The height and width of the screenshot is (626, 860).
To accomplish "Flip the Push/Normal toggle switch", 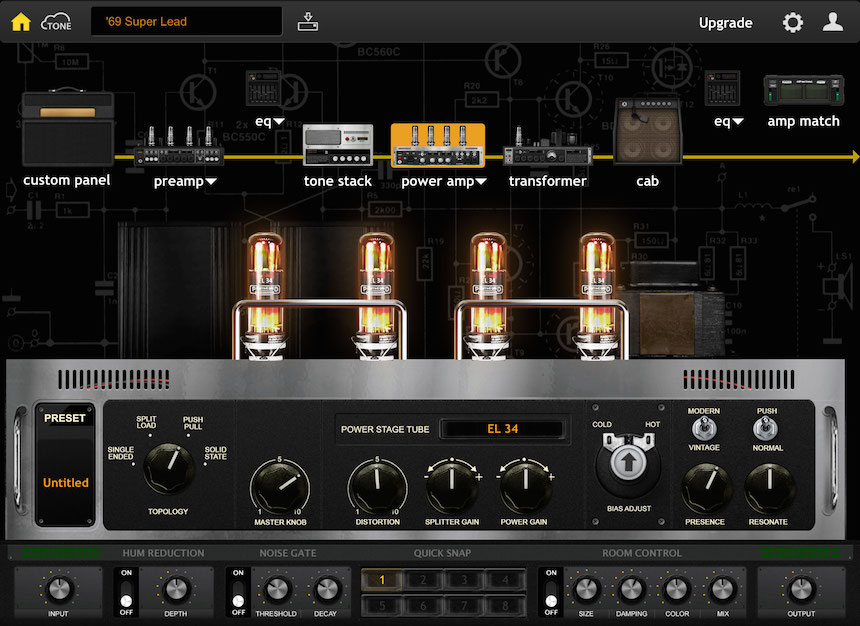I will [x=766, y=428].
